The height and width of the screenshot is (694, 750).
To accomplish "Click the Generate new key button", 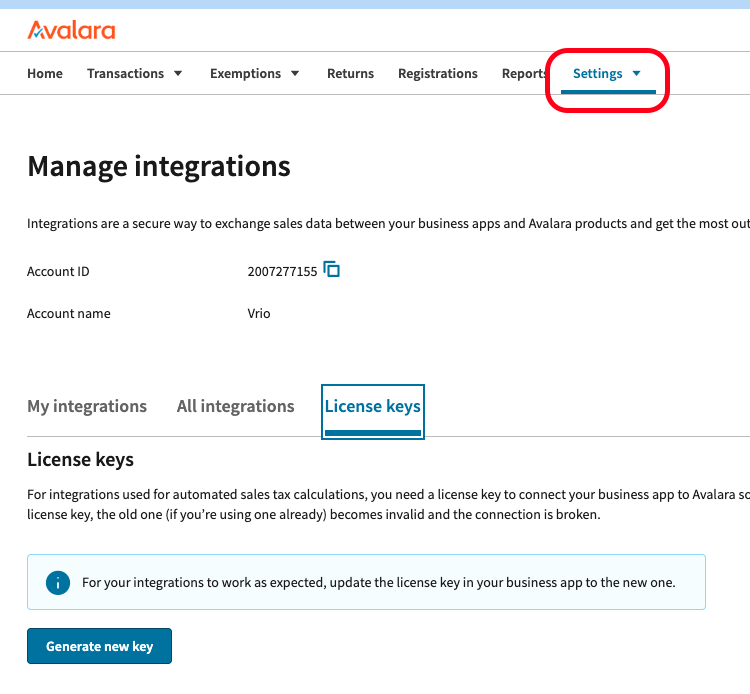I will pyautogui.click(x=99, y=646).
